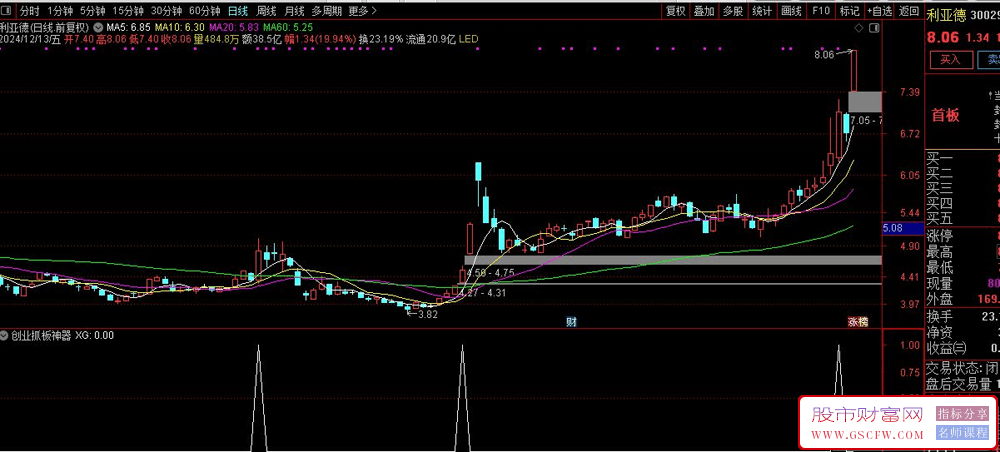
Task: Open the 多股 multi-stock view
Action: click(x=733, y=11)
